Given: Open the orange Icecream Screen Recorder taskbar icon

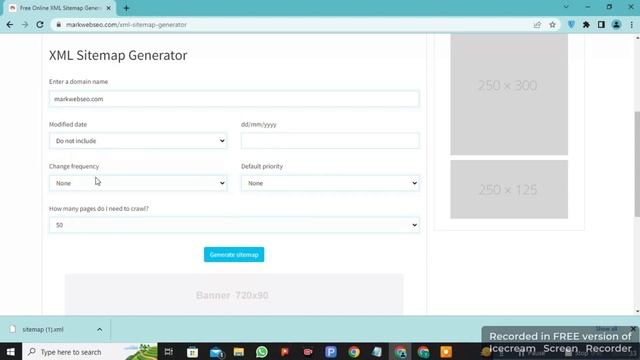Looking at the screenshot, I should coord(446,352).
